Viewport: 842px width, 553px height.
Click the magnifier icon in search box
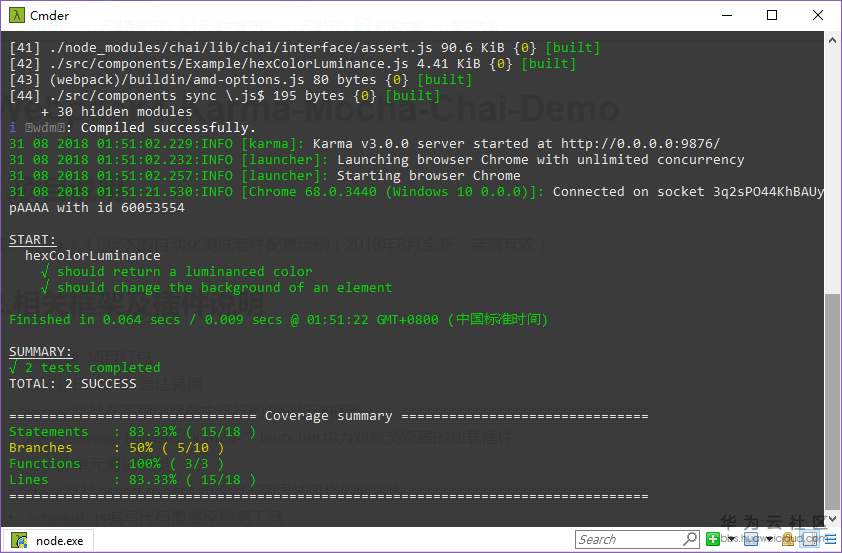coord(690,539)
